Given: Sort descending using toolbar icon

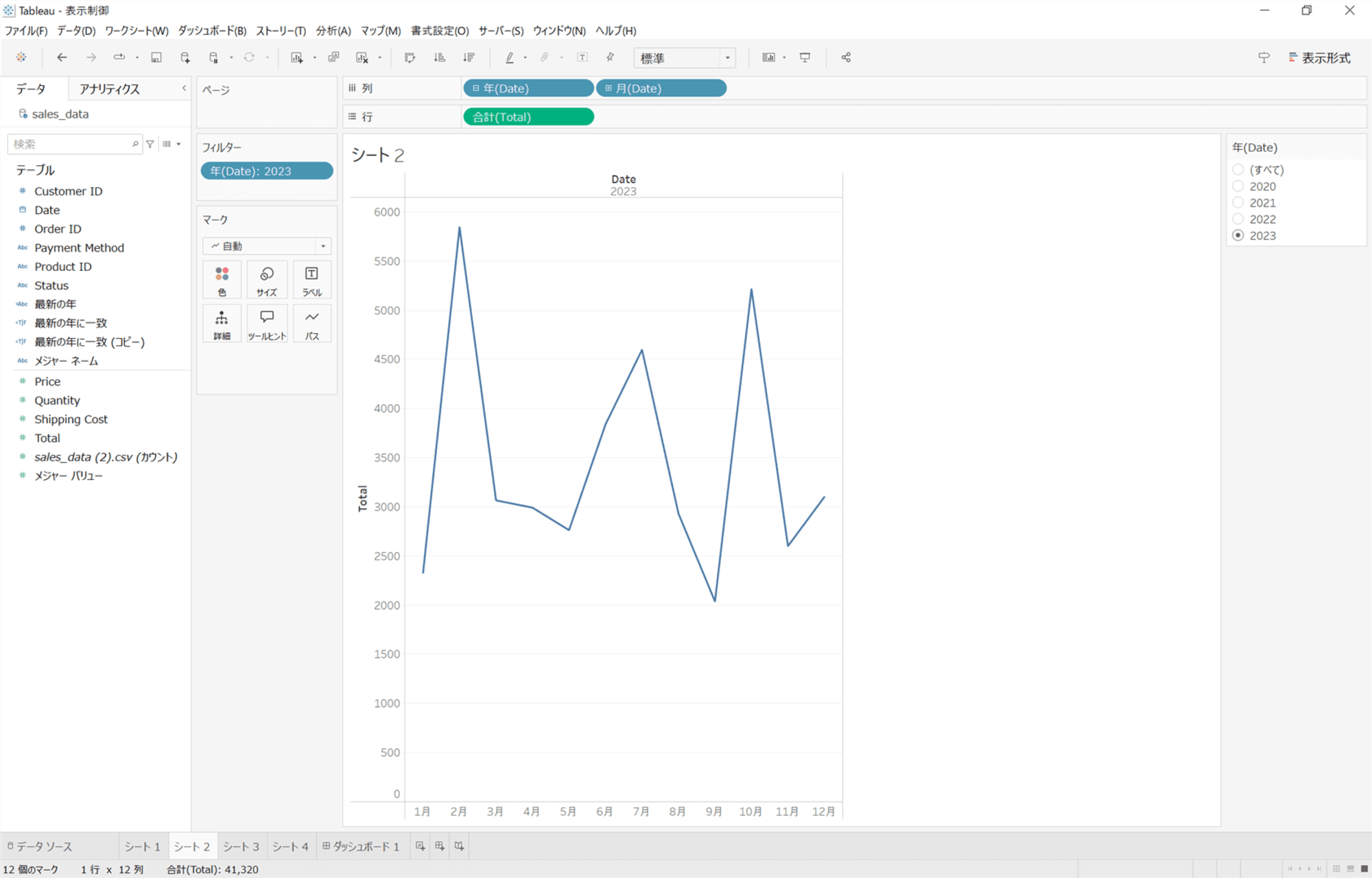Looking at the screenshot, I should [469, 58].
